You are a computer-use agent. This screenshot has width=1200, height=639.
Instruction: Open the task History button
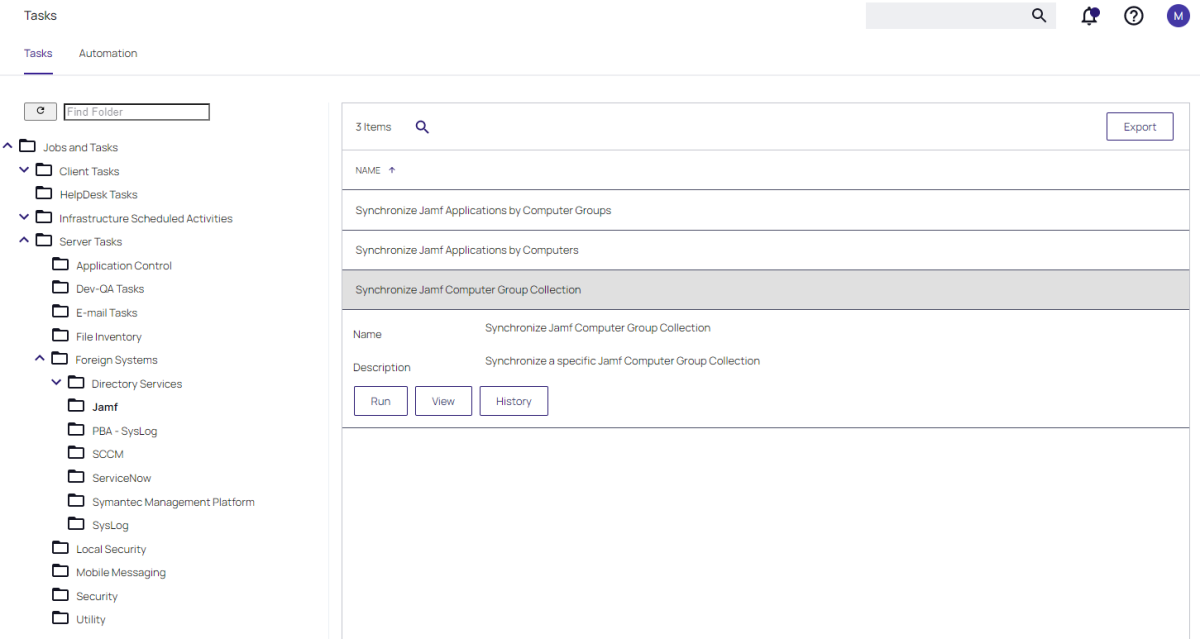click(x=513, y=401)
